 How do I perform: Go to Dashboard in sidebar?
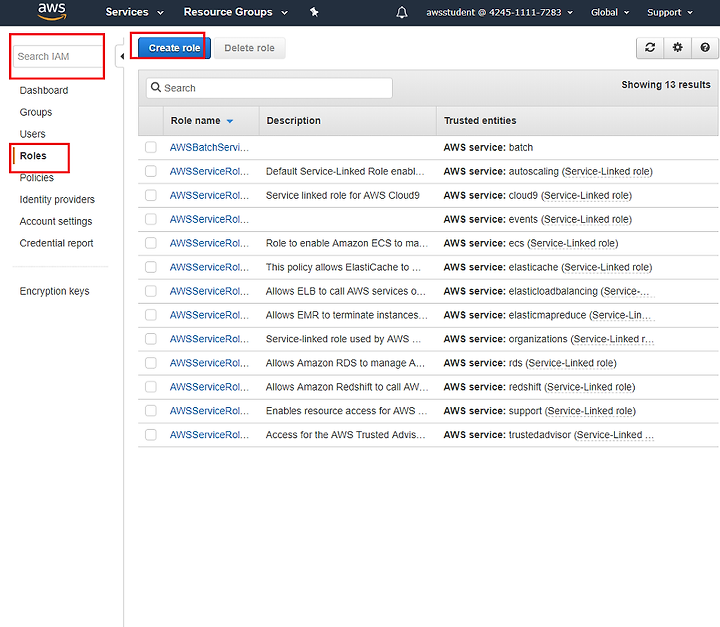point(44,90)
